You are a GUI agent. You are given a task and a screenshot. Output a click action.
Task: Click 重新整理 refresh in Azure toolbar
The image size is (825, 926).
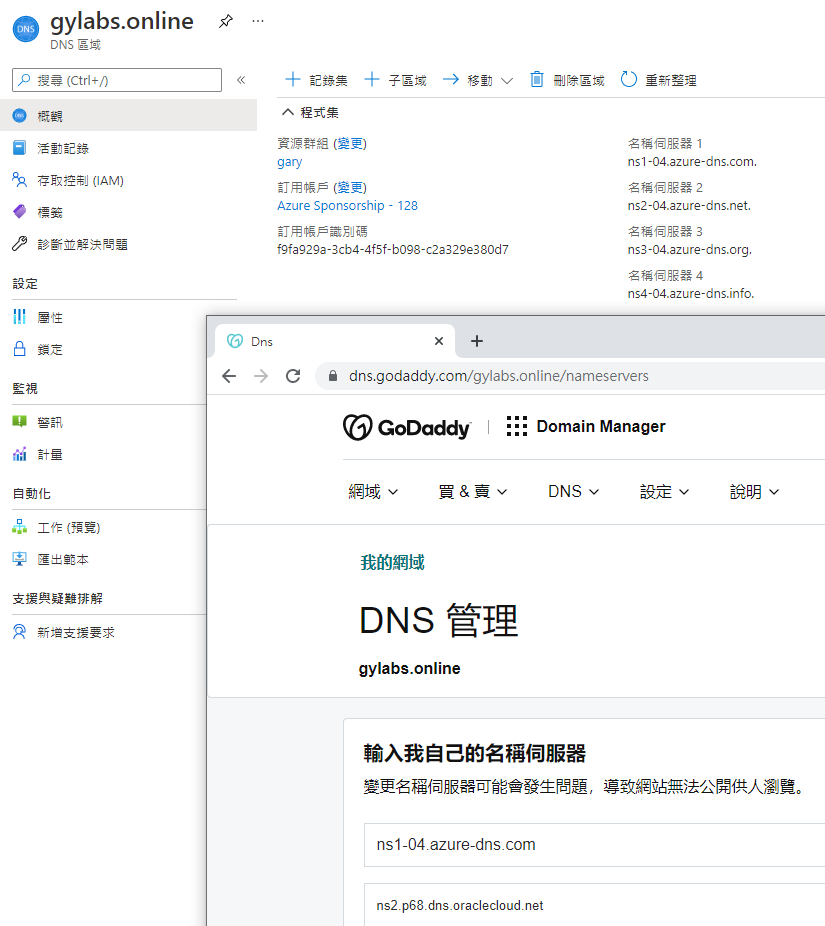(x=658, y=80)
